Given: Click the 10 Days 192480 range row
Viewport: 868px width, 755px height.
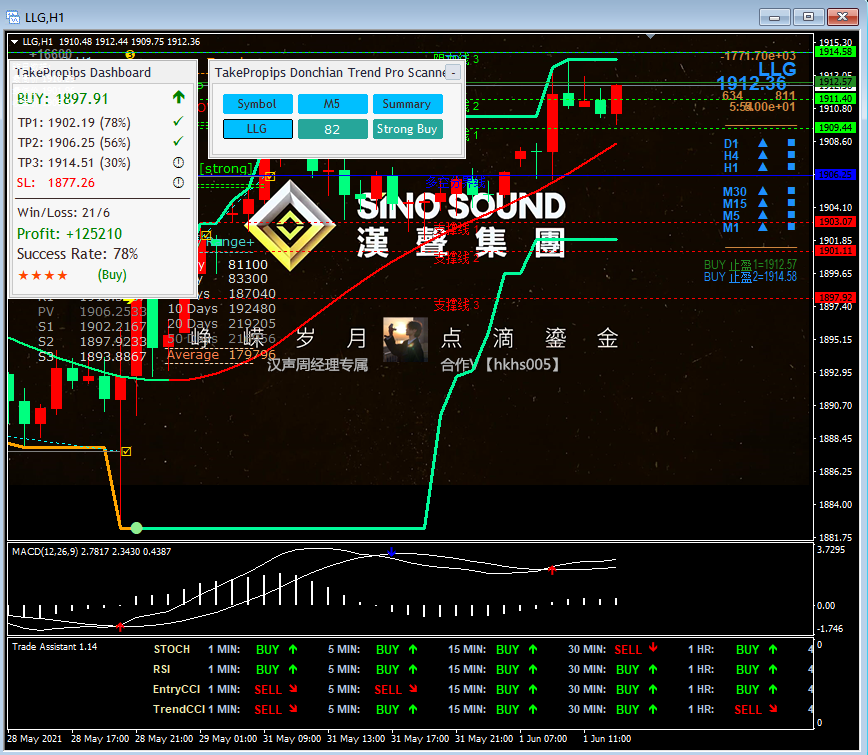Looking at the screenshot, I should (x=221, y=308).
